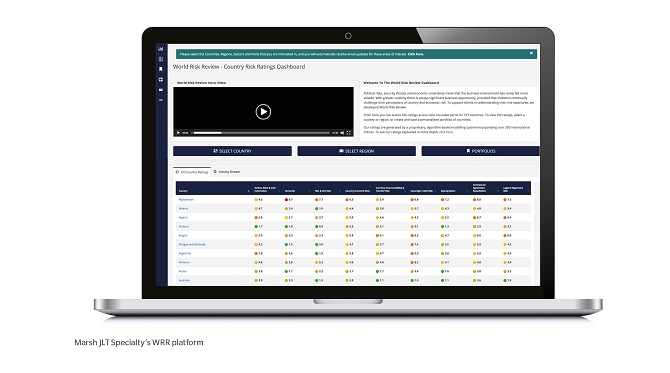Start the intro video with the center play button
Image resolution: width=670 pixels, height=373 pixels.
263,112
